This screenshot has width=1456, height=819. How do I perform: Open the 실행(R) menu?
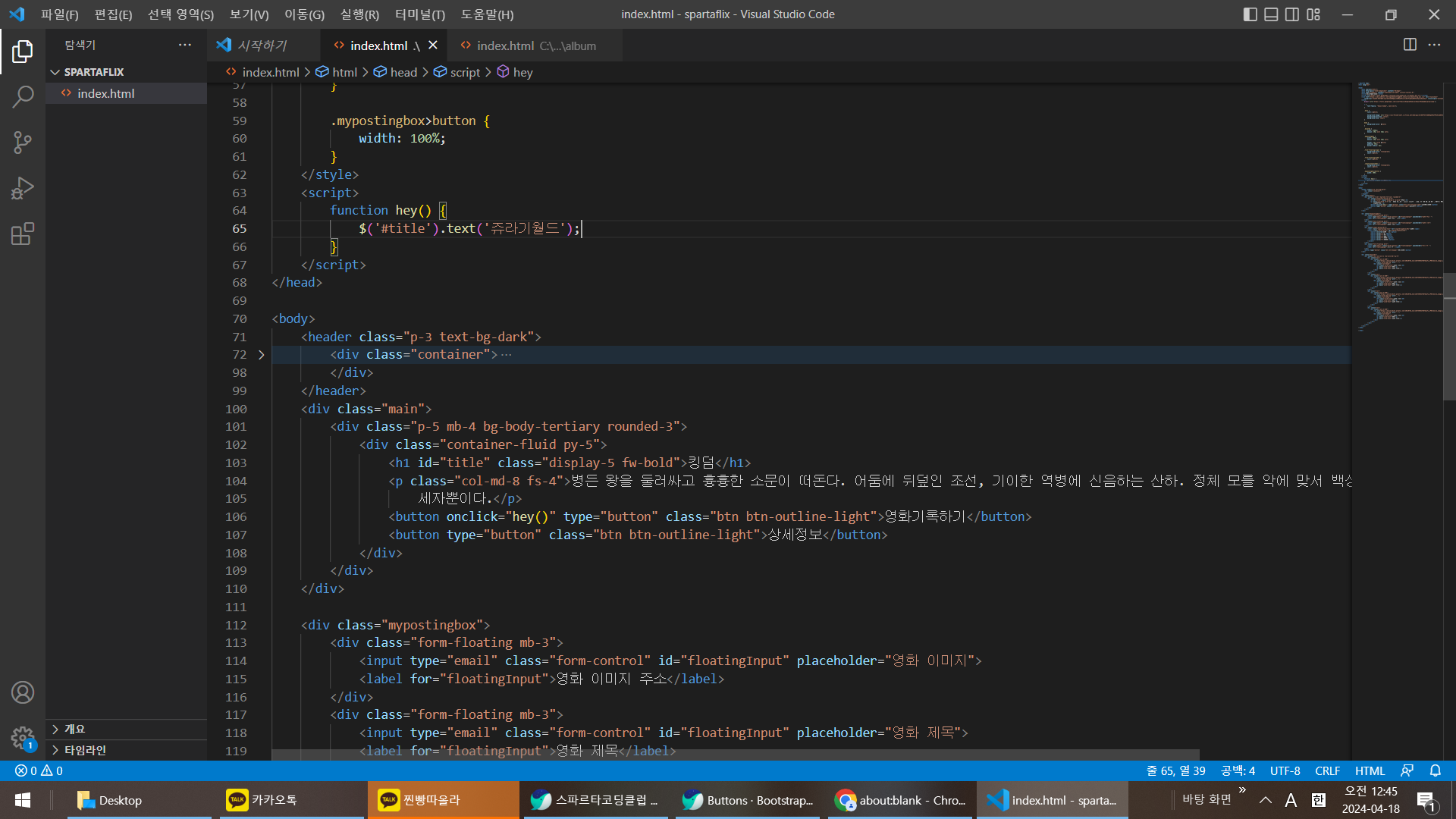point(359,14)
